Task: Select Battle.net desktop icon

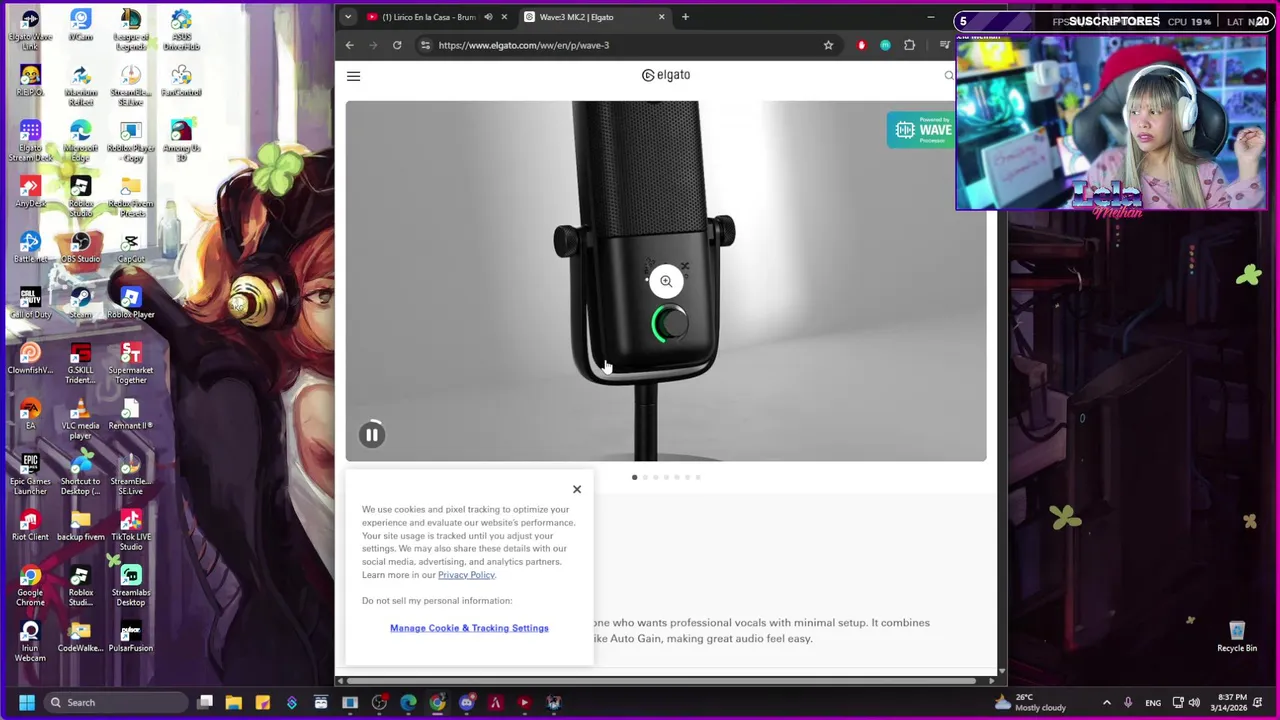Action: point(30,248)
